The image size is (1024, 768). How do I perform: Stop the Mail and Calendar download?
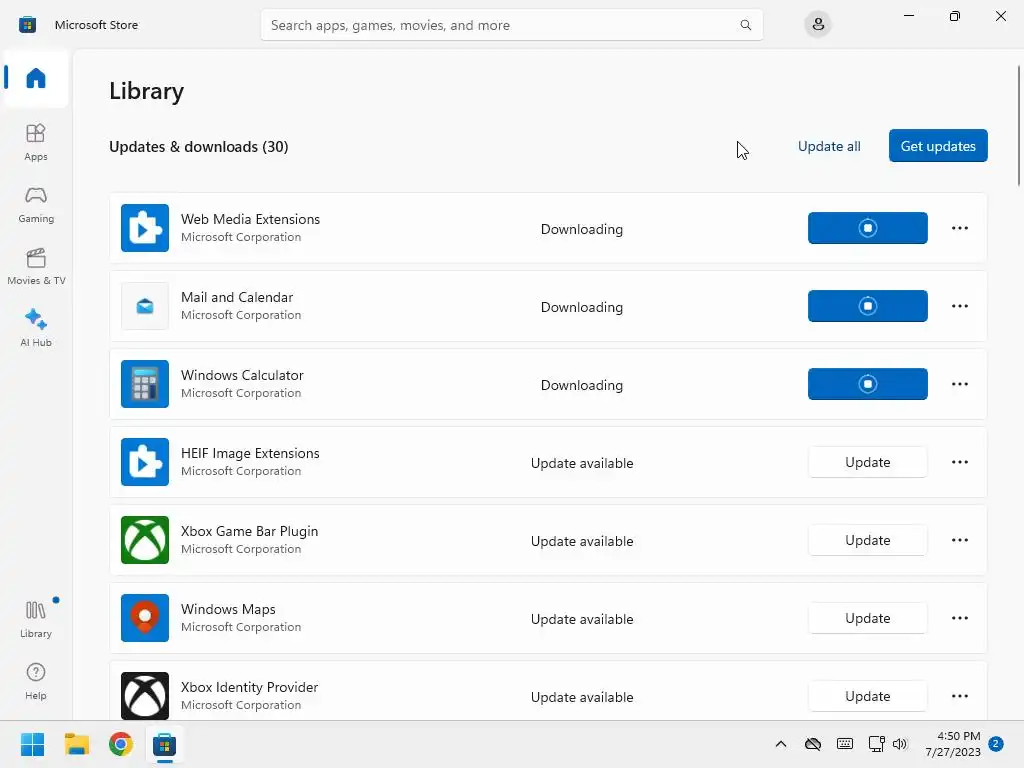[867, 306]
